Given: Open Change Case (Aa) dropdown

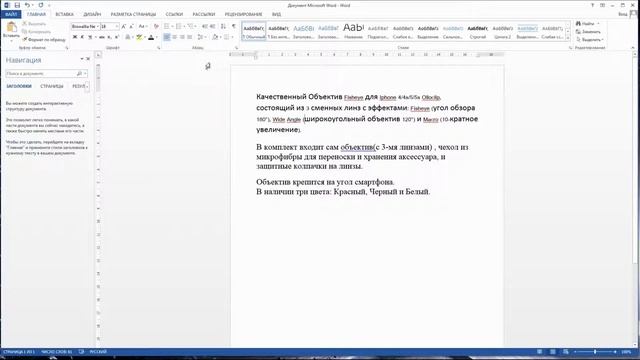Looking at the screenshot, I should (x=142, y=27).
